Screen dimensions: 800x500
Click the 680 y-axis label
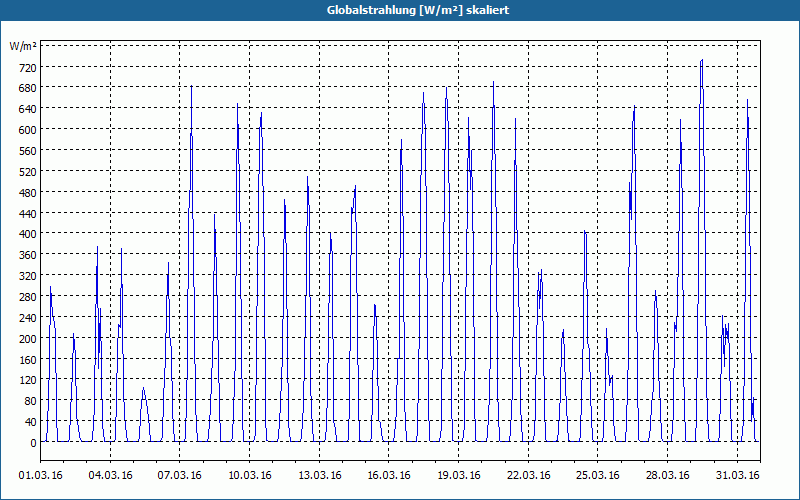[28, 88]
